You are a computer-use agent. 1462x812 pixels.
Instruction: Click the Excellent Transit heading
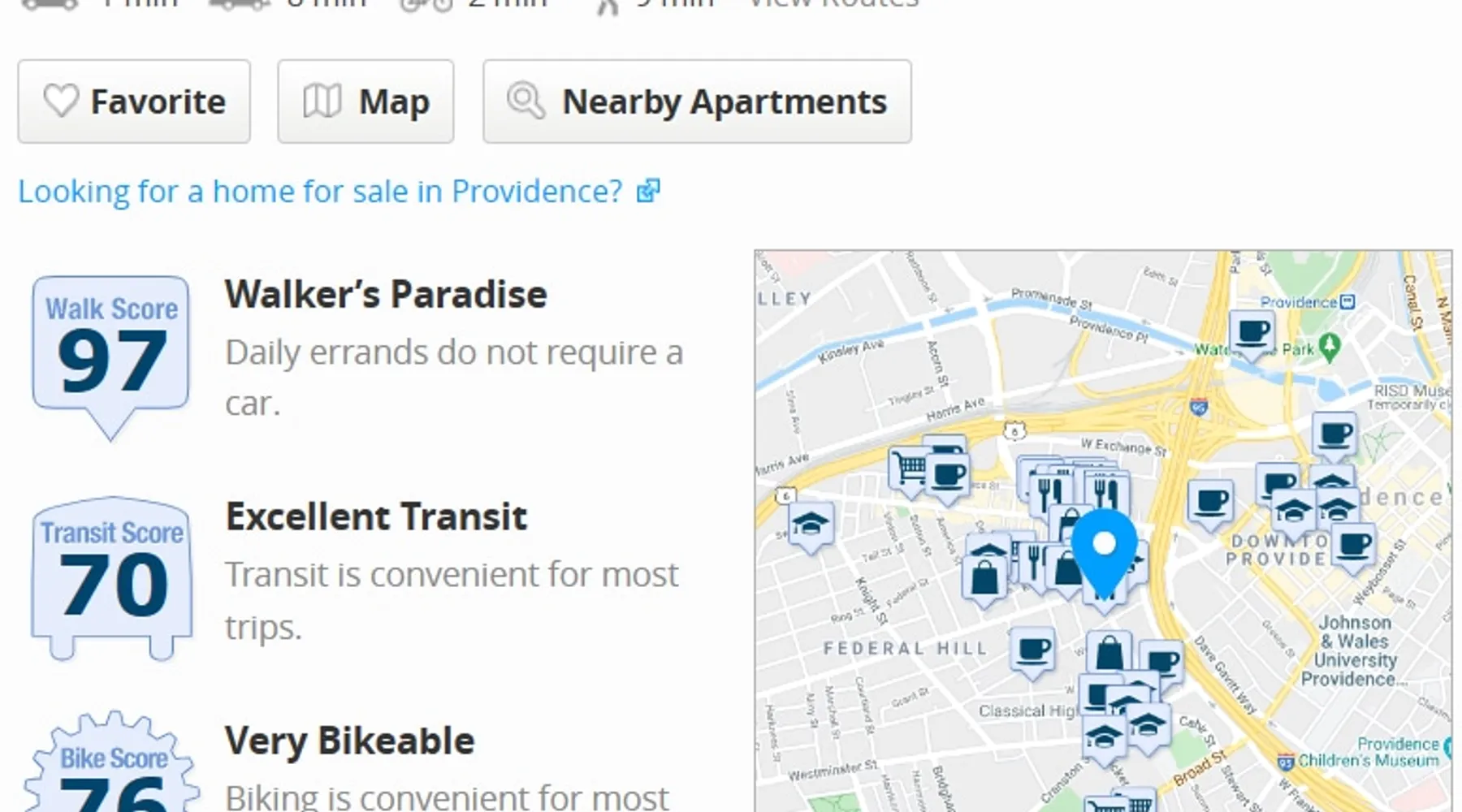(376, 516)
